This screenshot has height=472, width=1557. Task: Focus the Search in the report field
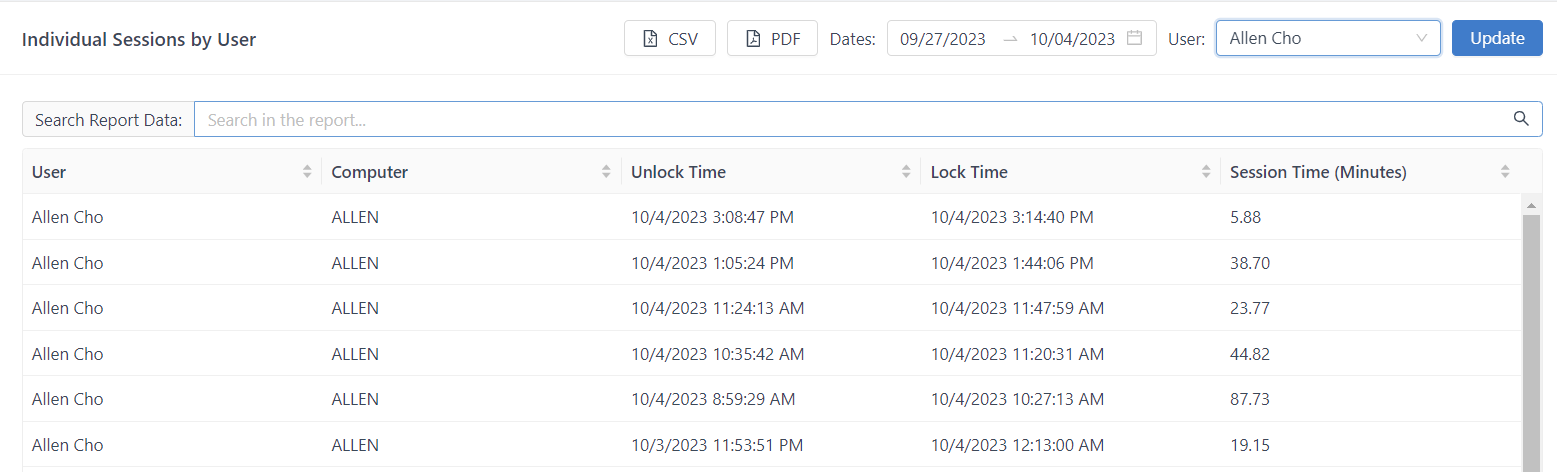click(x=850, y=120)
